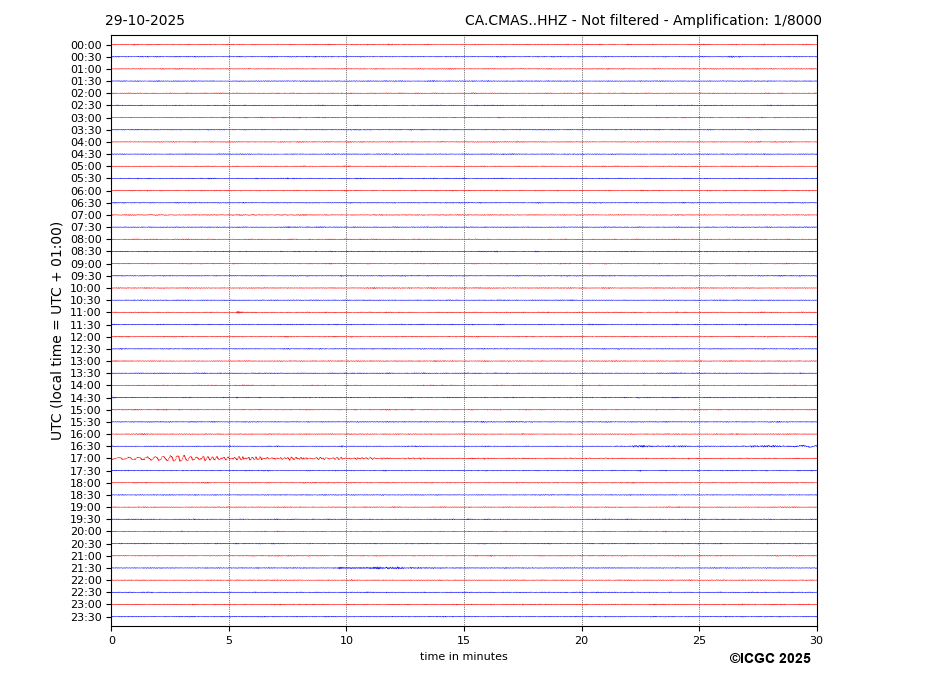Image resolution: width=927 pixels, height=696 pixels.
Task: Click the 15 tick on minutes axis
Action: [464, 640]
